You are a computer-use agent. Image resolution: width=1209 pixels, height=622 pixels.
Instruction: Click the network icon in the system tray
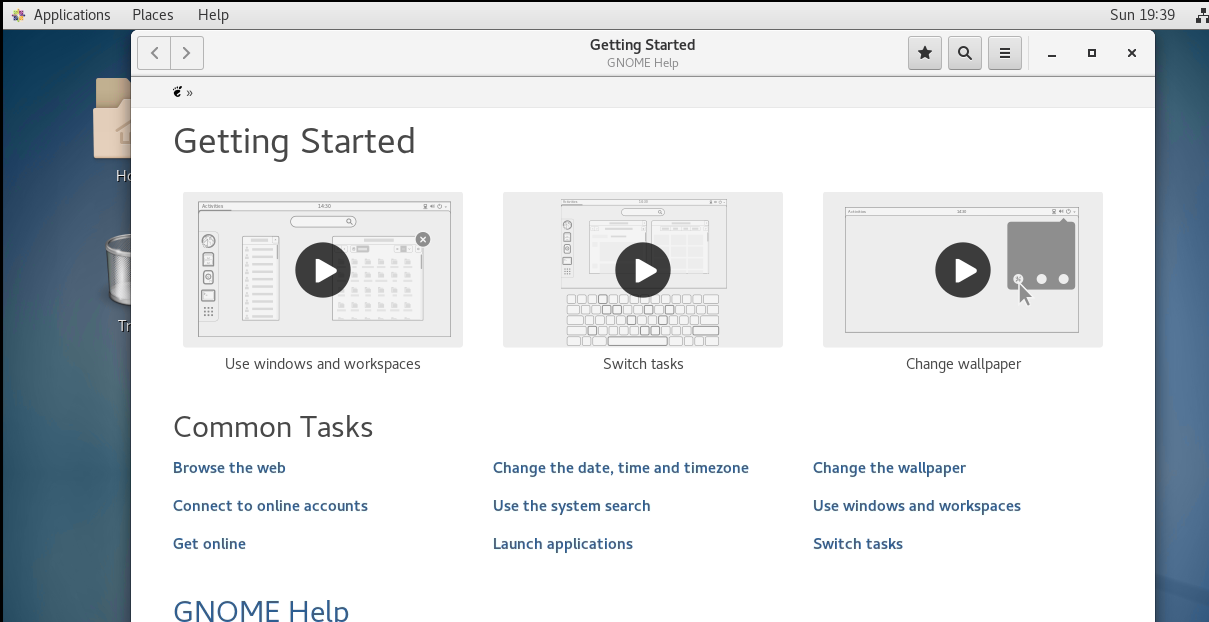pyautogui.click(x=1200, y=15)
